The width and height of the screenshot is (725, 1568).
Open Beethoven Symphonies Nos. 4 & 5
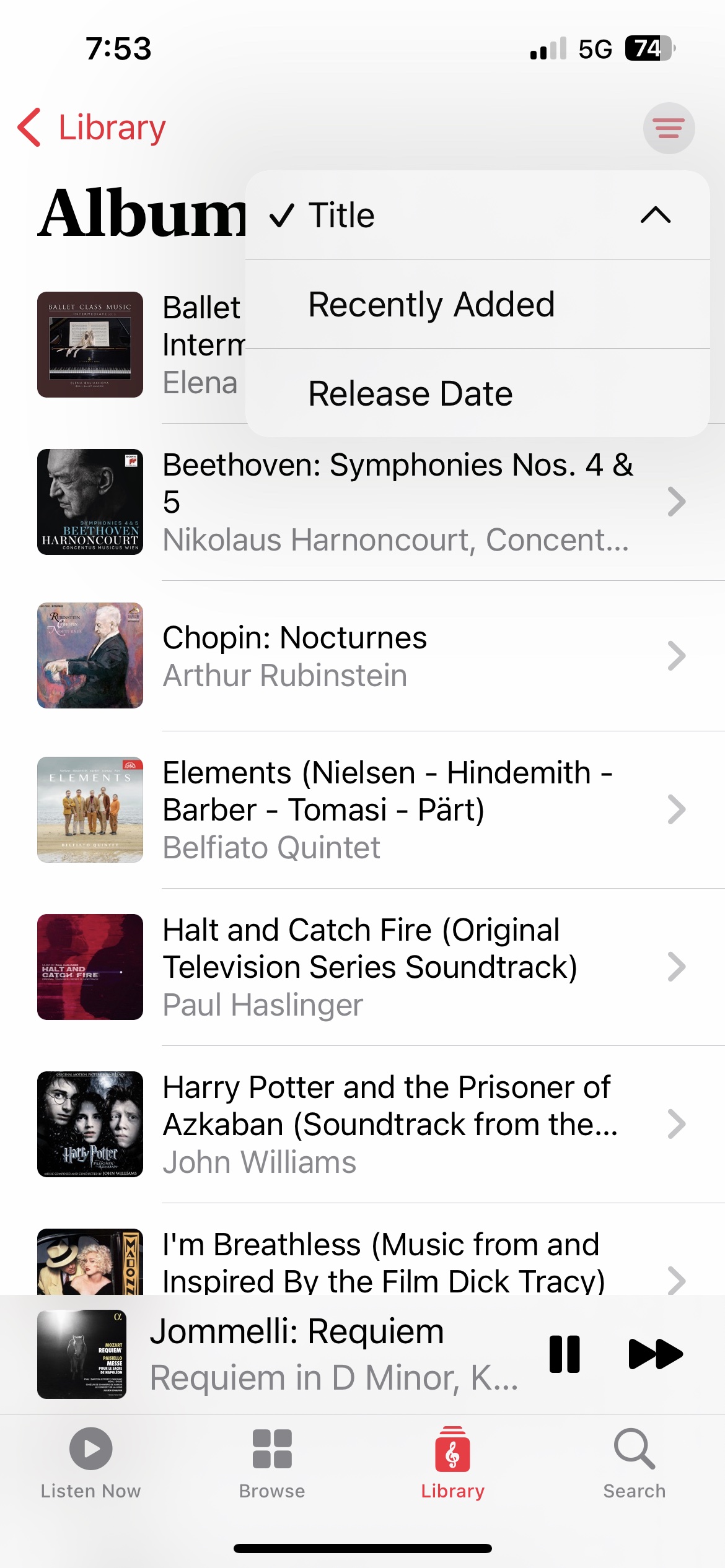coord(397,502)
